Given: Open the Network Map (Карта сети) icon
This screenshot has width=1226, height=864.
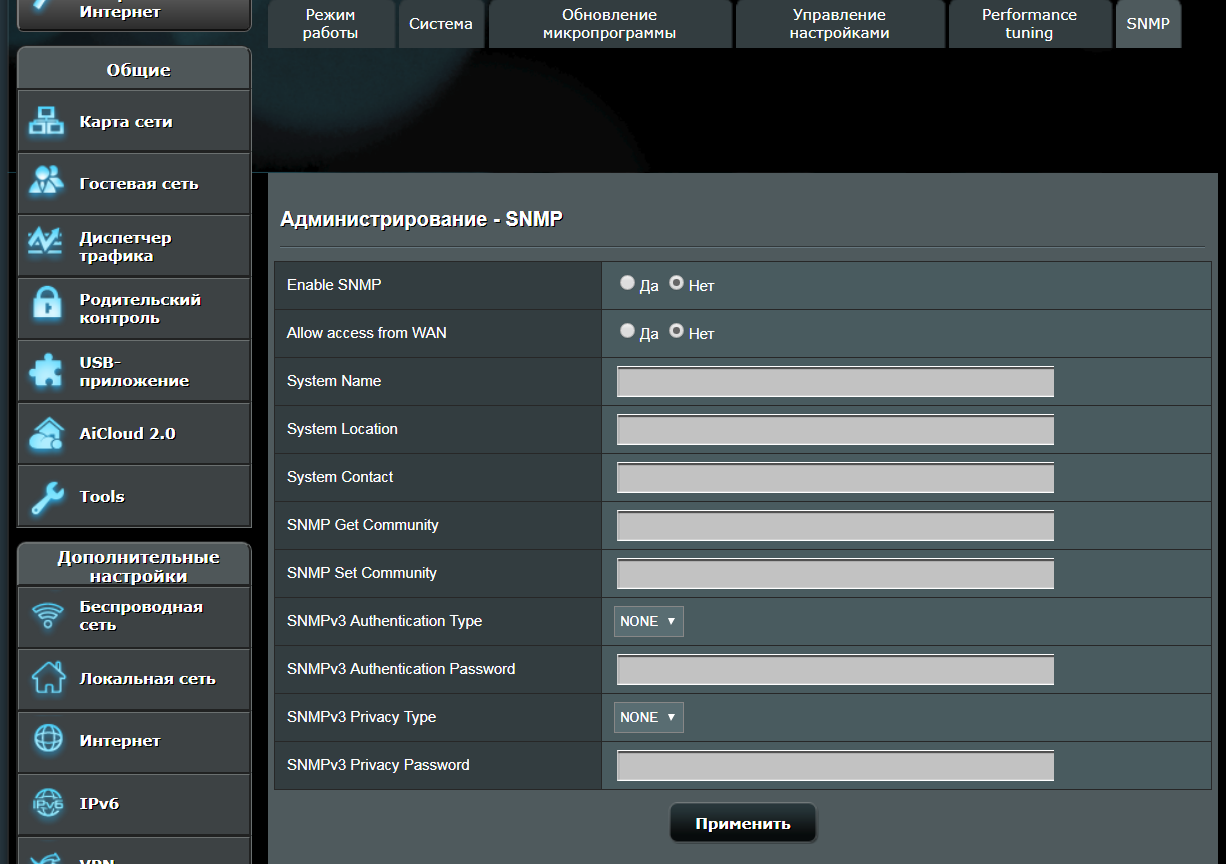Looking at the screenshot, I should (46, 122).
